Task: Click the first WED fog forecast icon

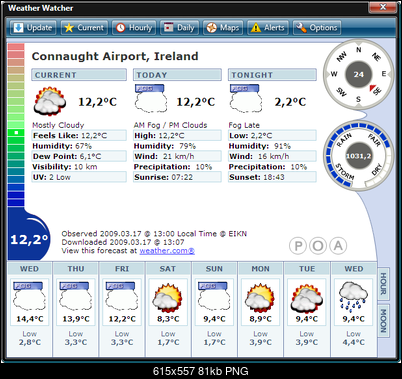Action: (x=29, y=296)
